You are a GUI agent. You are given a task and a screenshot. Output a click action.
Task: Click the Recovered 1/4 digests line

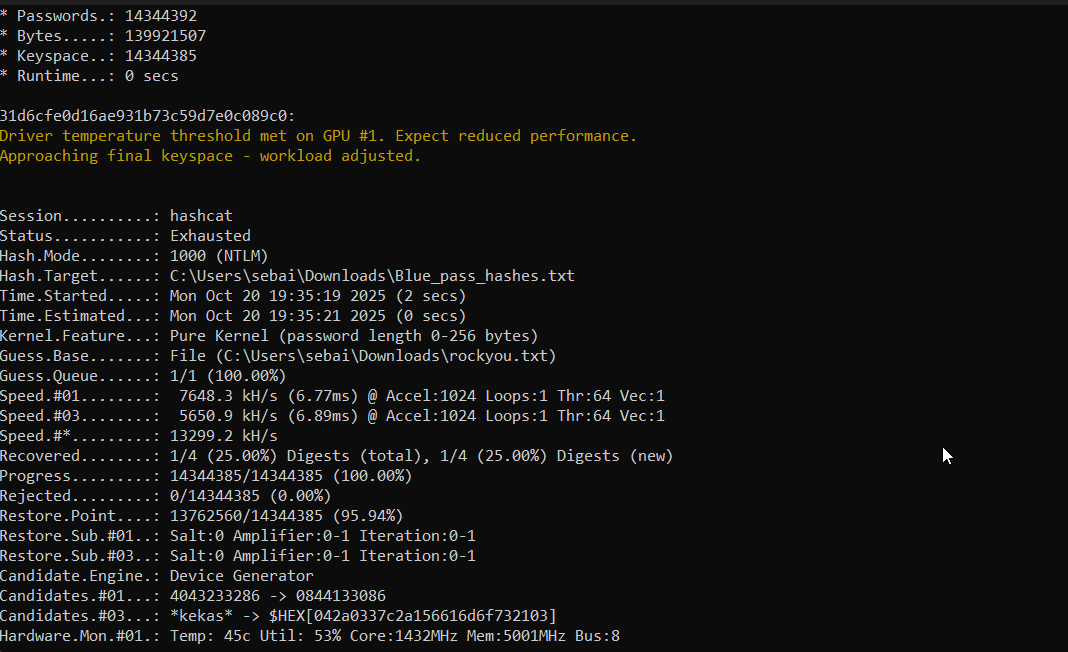pyautogui.click(x=336, y=456)
